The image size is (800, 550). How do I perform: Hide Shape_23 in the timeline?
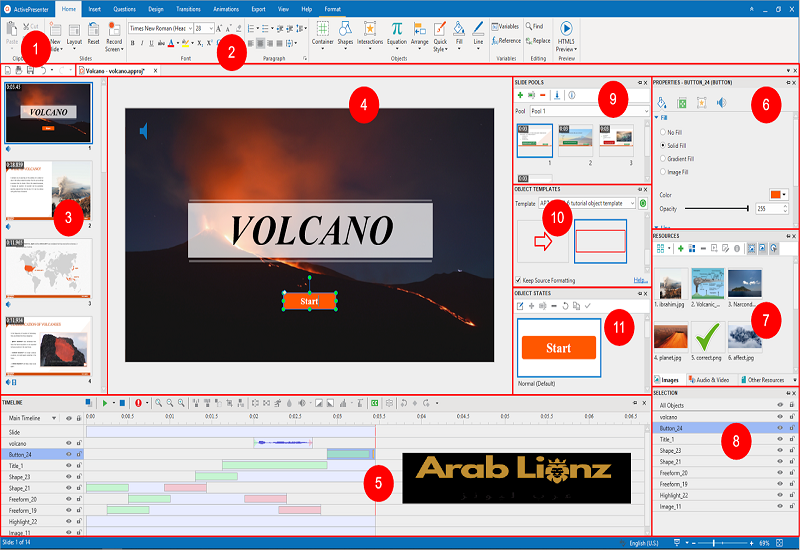[x=68, y=477]
